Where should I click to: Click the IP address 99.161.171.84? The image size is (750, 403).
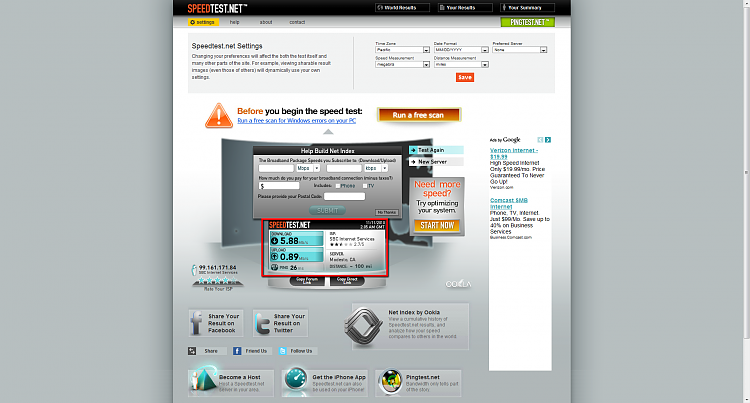click(x=218, y=268)
